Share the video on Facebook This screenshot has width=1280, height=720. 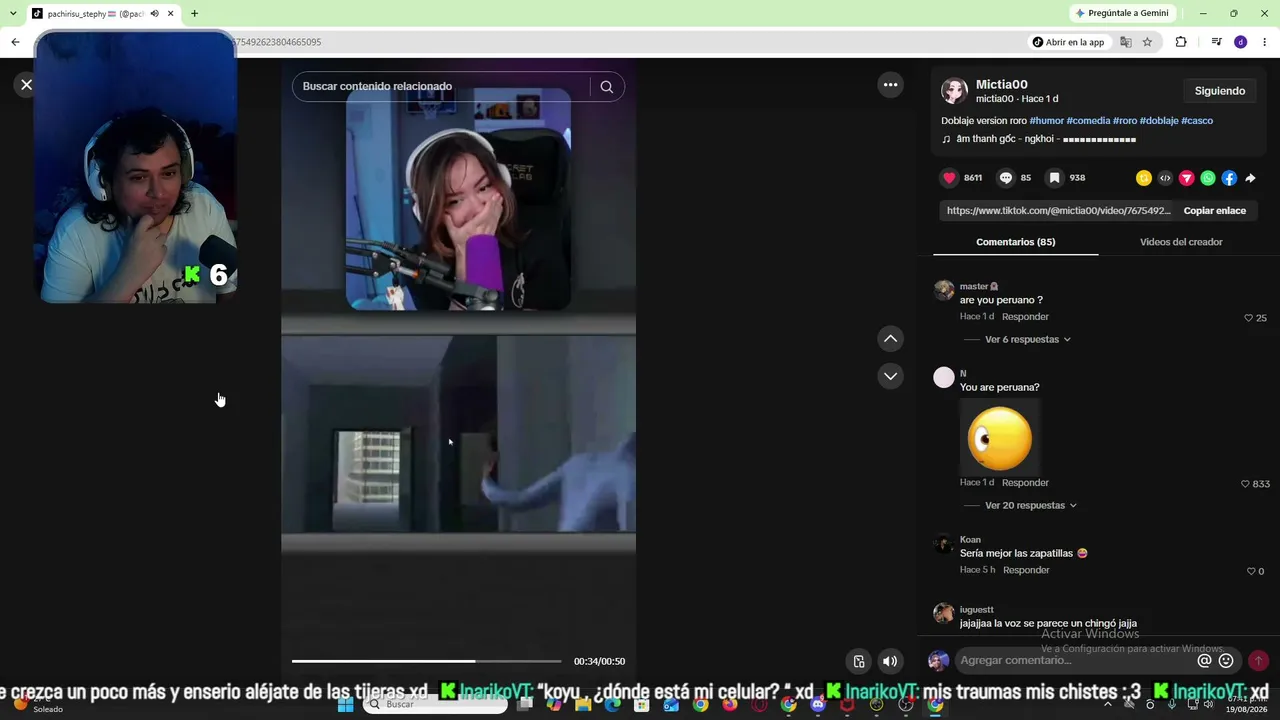[1229, 178]
